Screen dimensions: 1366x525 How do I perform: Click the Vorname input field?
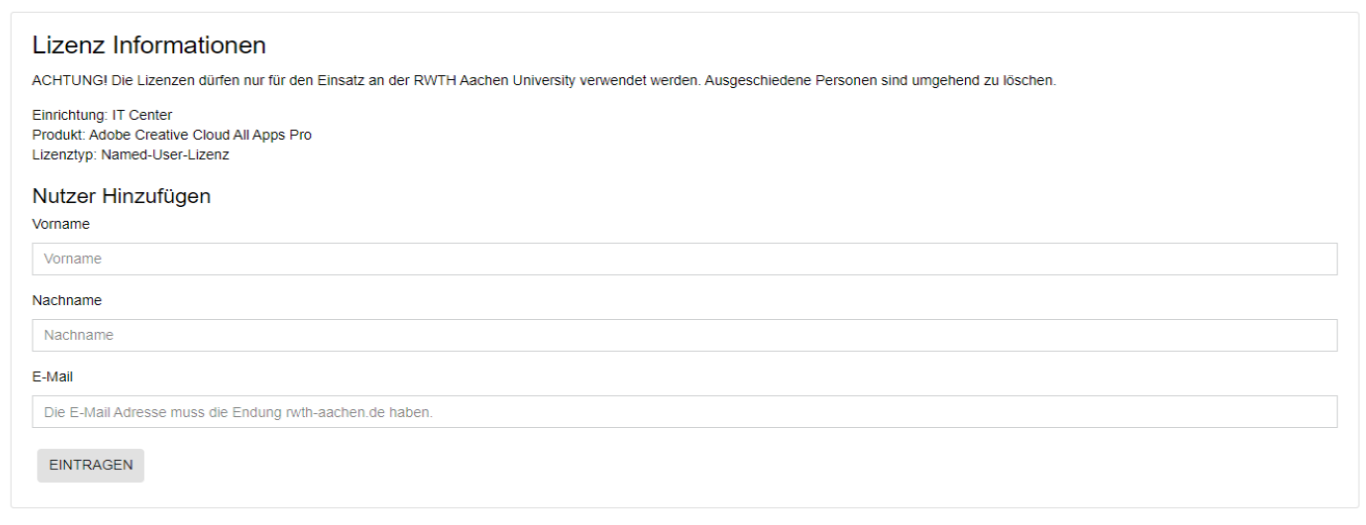pyautogui.click(x=684, y=259)
